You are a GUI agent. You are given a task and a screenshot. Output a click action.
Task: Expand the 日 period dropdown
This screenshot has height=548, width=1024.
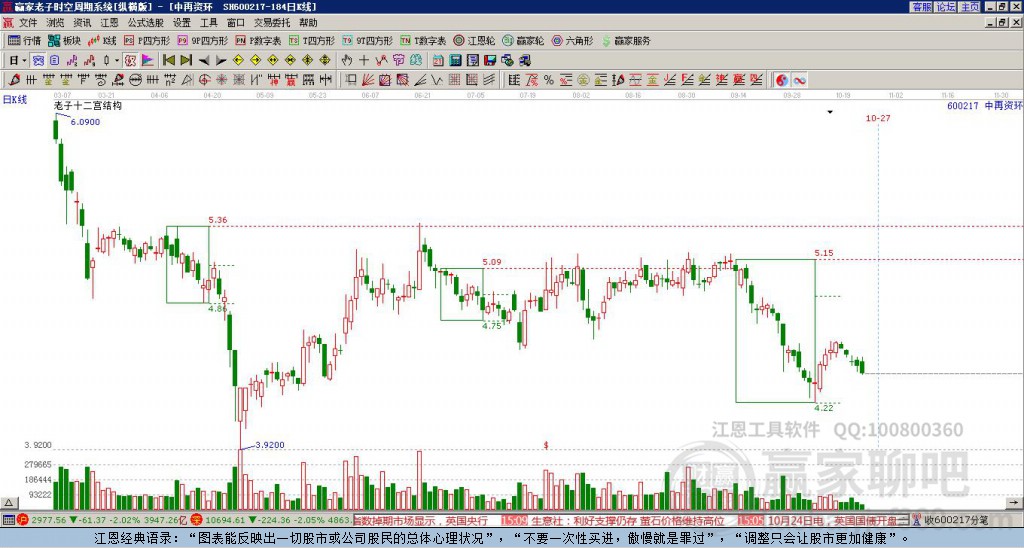[x=24, y=60]
